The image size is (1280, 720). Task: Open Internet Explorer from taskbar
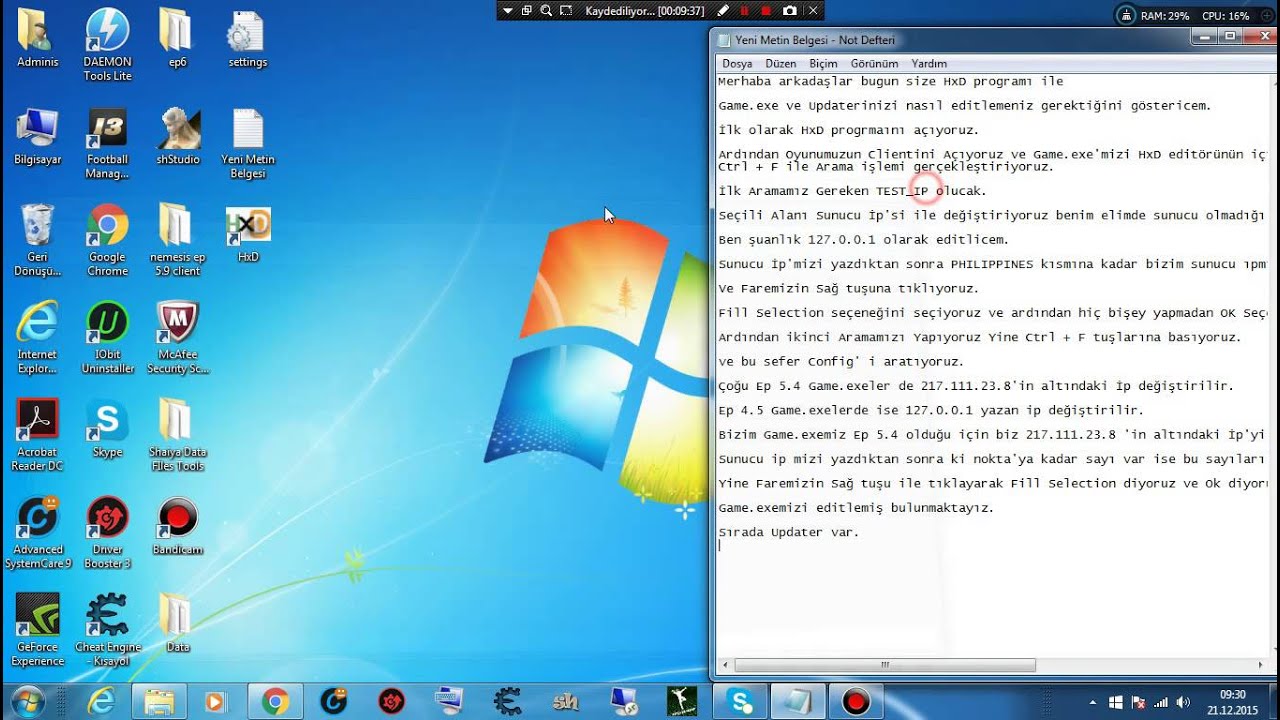point(100,702)
